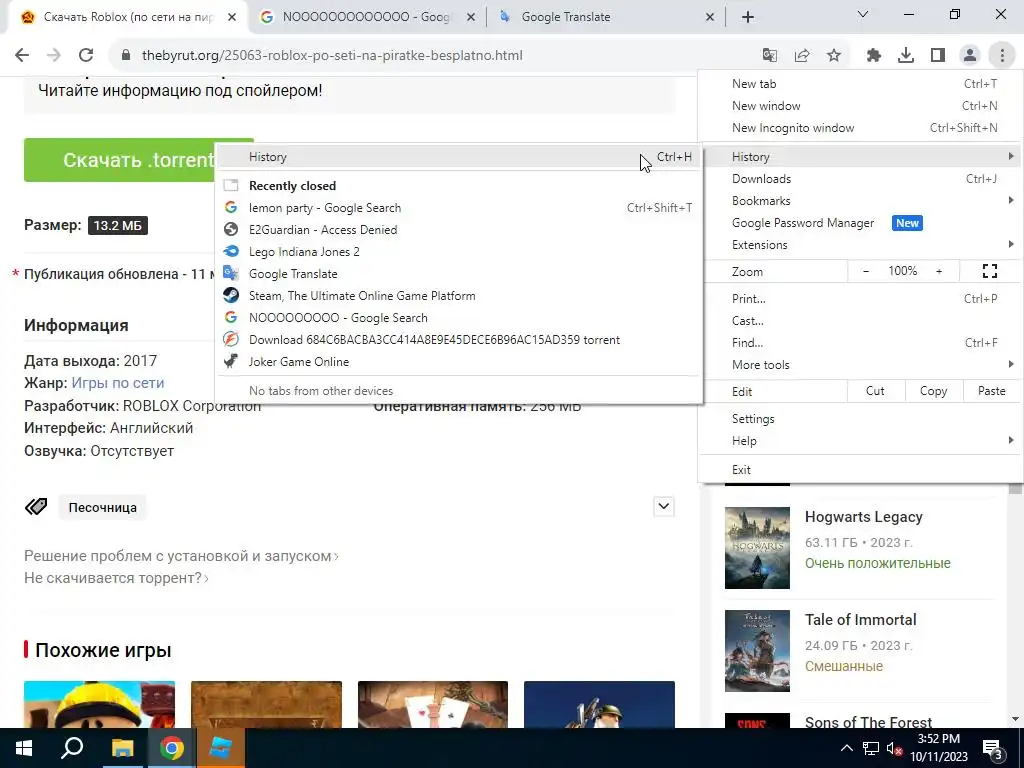Open the History submenu entry

point(860,157)
